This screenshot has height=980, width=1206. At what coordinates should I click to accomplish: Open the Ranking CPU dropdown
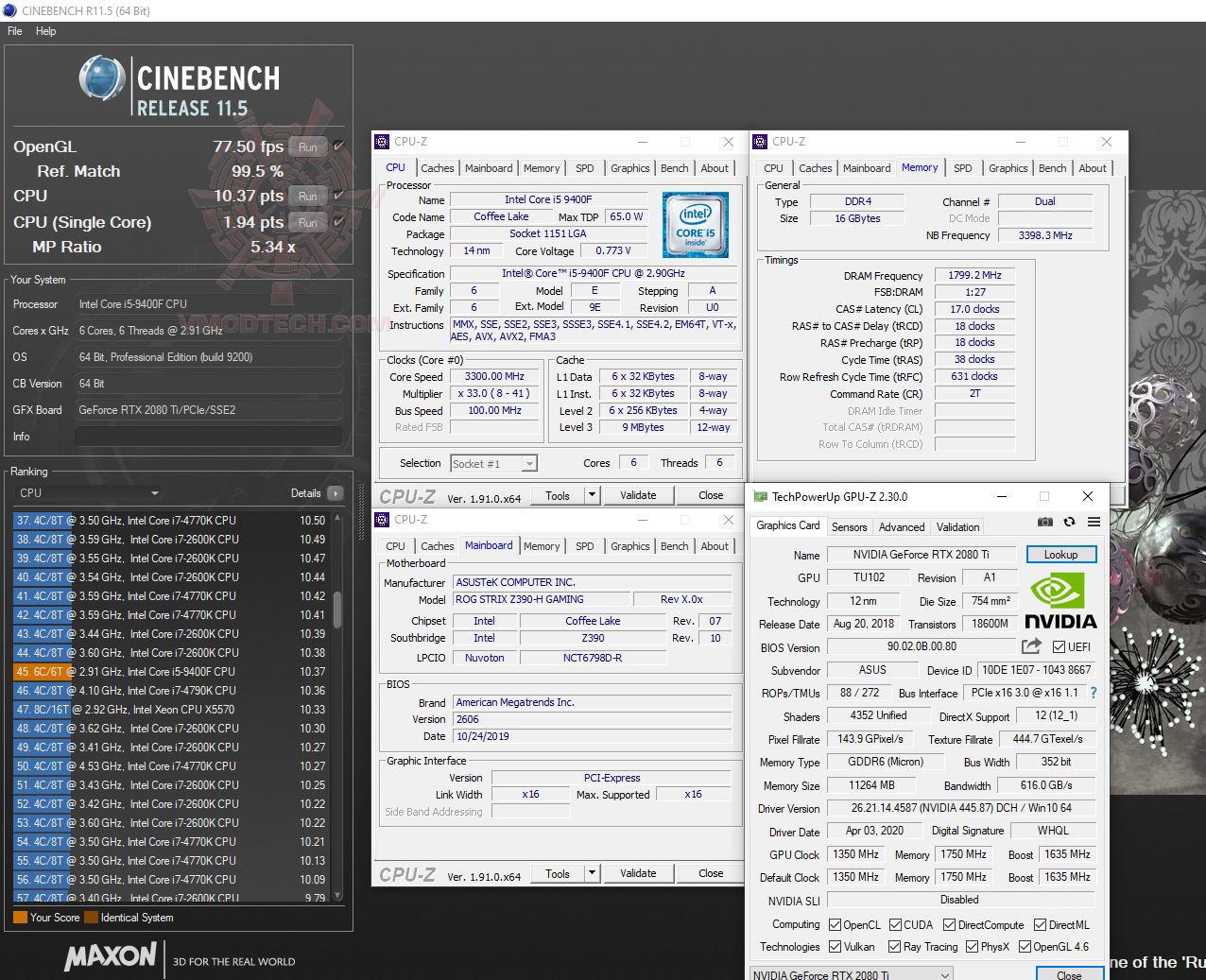tap(88, 493)
